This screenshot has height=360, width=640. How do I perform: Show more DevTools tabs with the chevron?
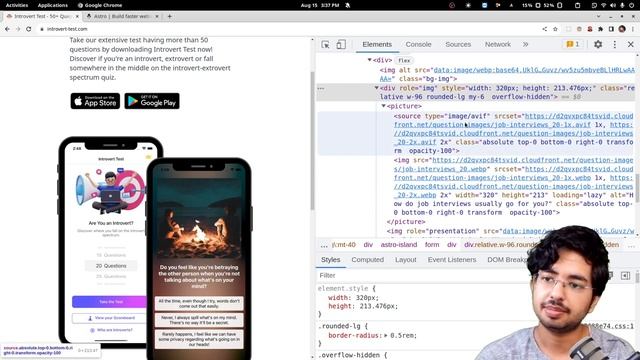tap(525, 44)
